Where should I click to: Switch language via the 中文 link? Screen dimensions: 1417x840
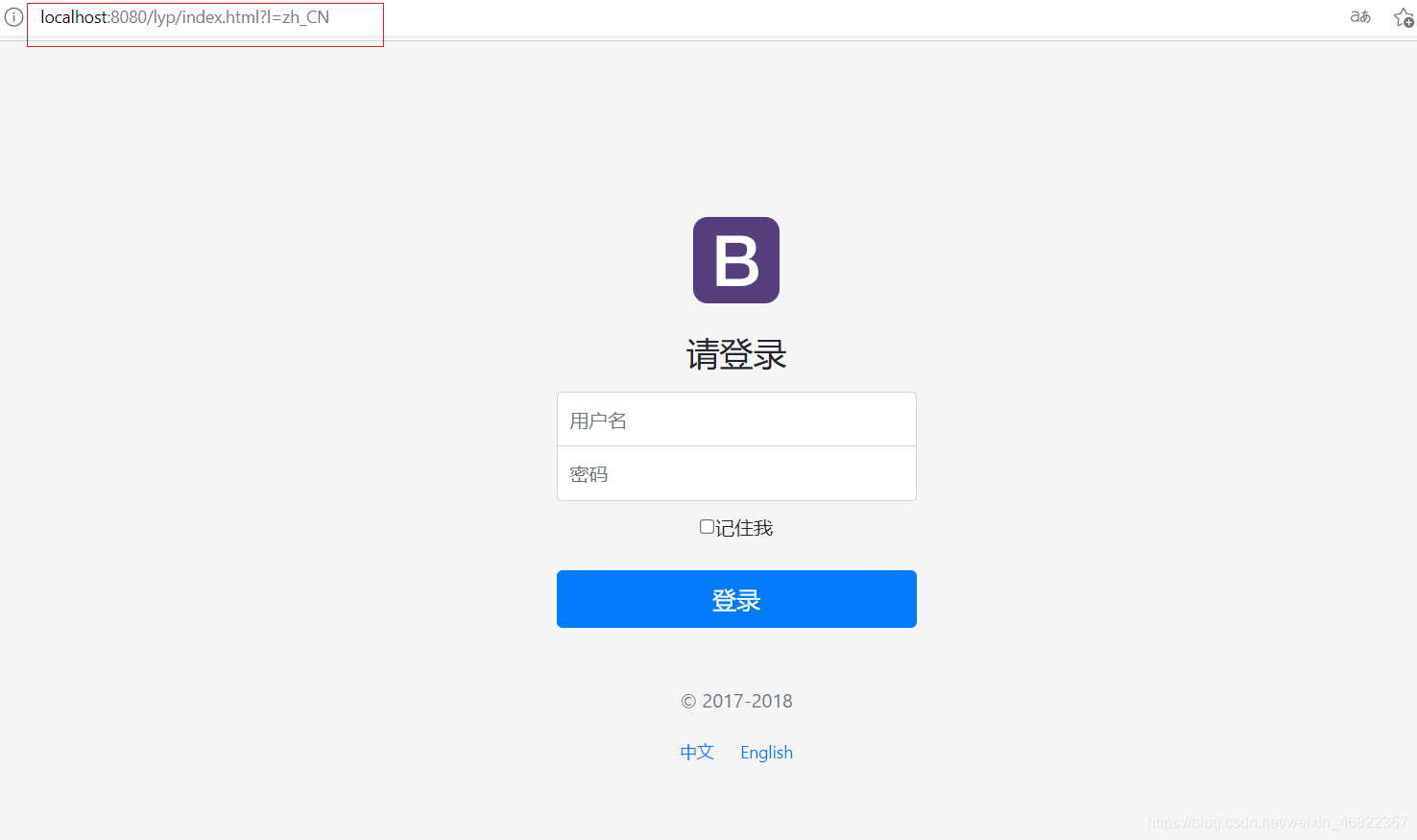tap(697, 752)
